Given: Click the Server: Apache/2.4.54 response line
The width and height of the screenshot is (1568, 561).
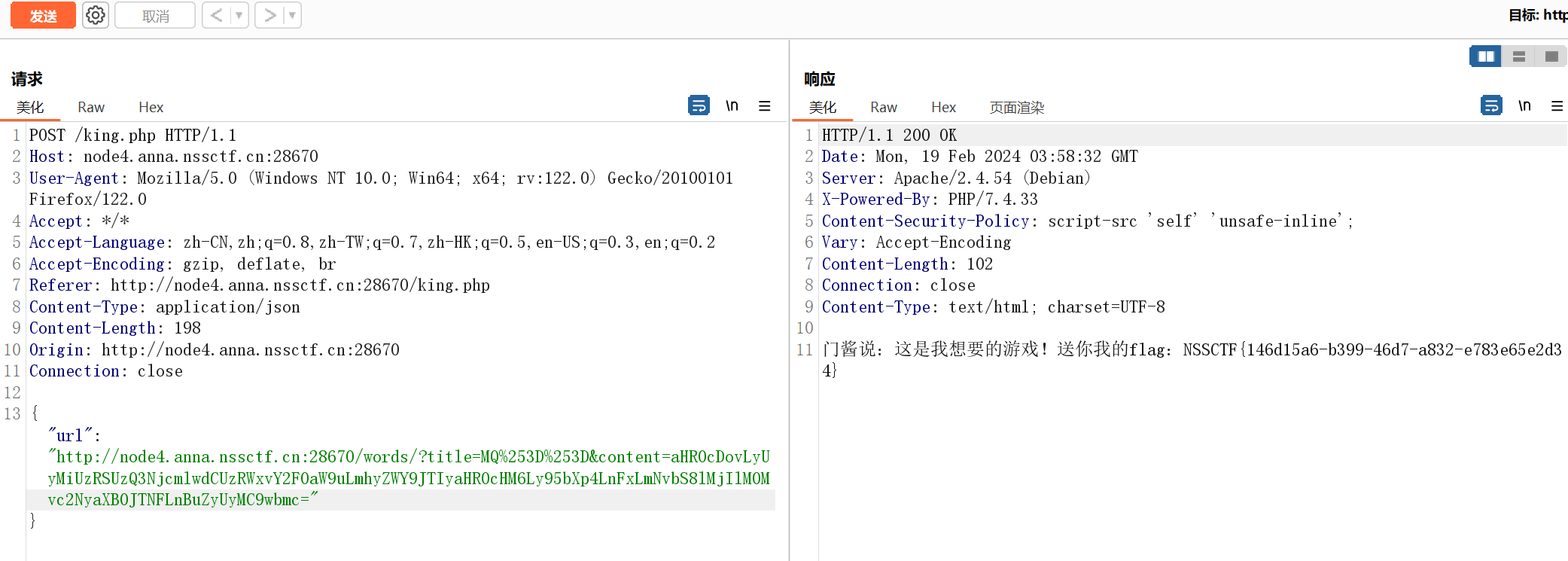Looking at the screenshot, I should (x=956, y=178).
